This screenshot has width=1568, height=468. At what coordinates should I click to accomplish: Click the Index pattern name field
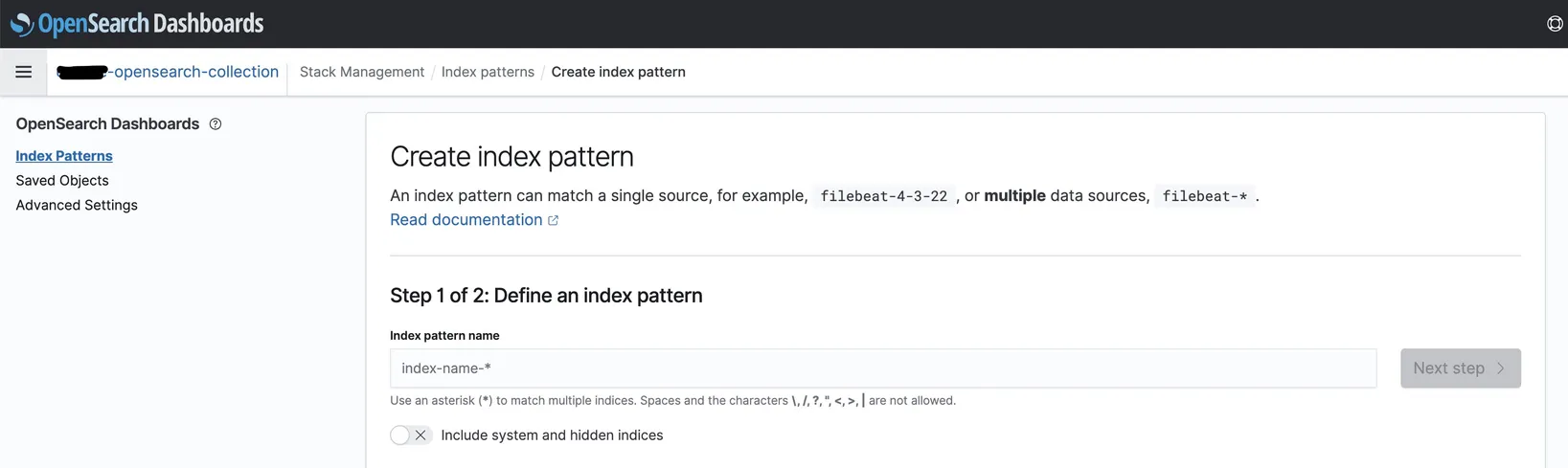pyautogui.click(x=883, y=368)
